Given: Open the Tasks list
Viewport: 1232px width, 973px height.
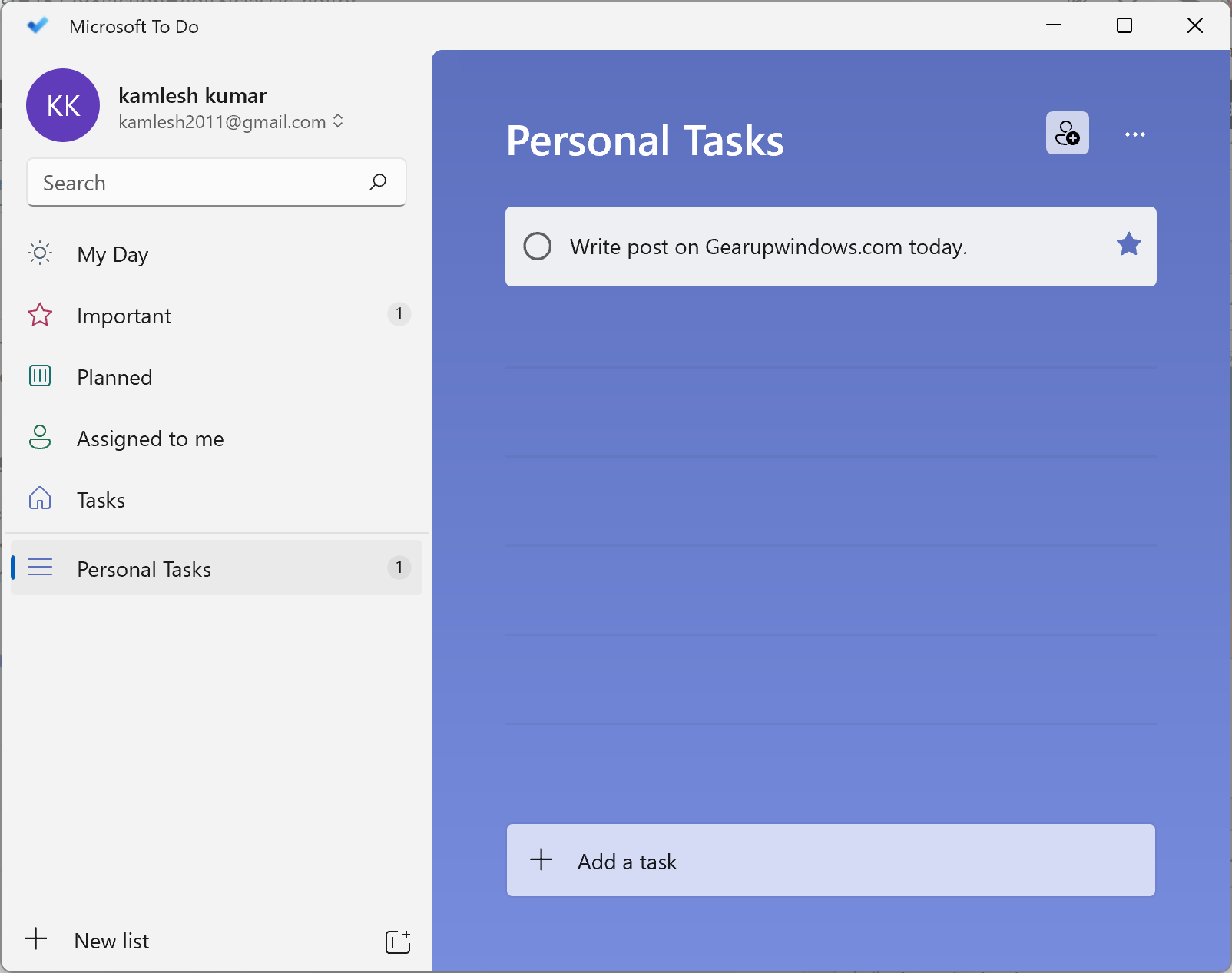Looking at the screenshot, I should pyautogui.click(x=216, y=499).
